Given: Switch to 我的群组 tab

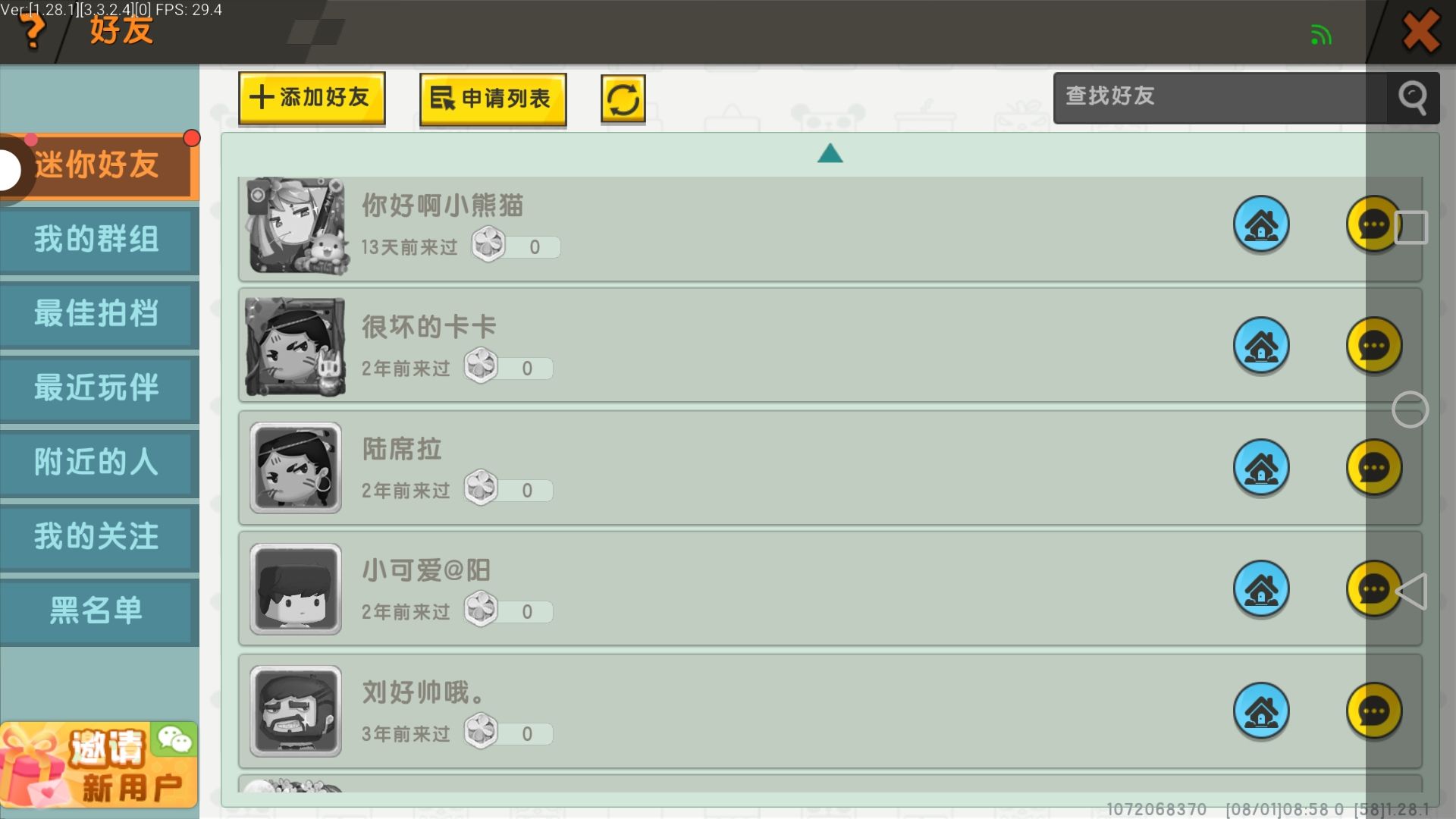Looking at the screenshot, I should [x=97, y=240].
